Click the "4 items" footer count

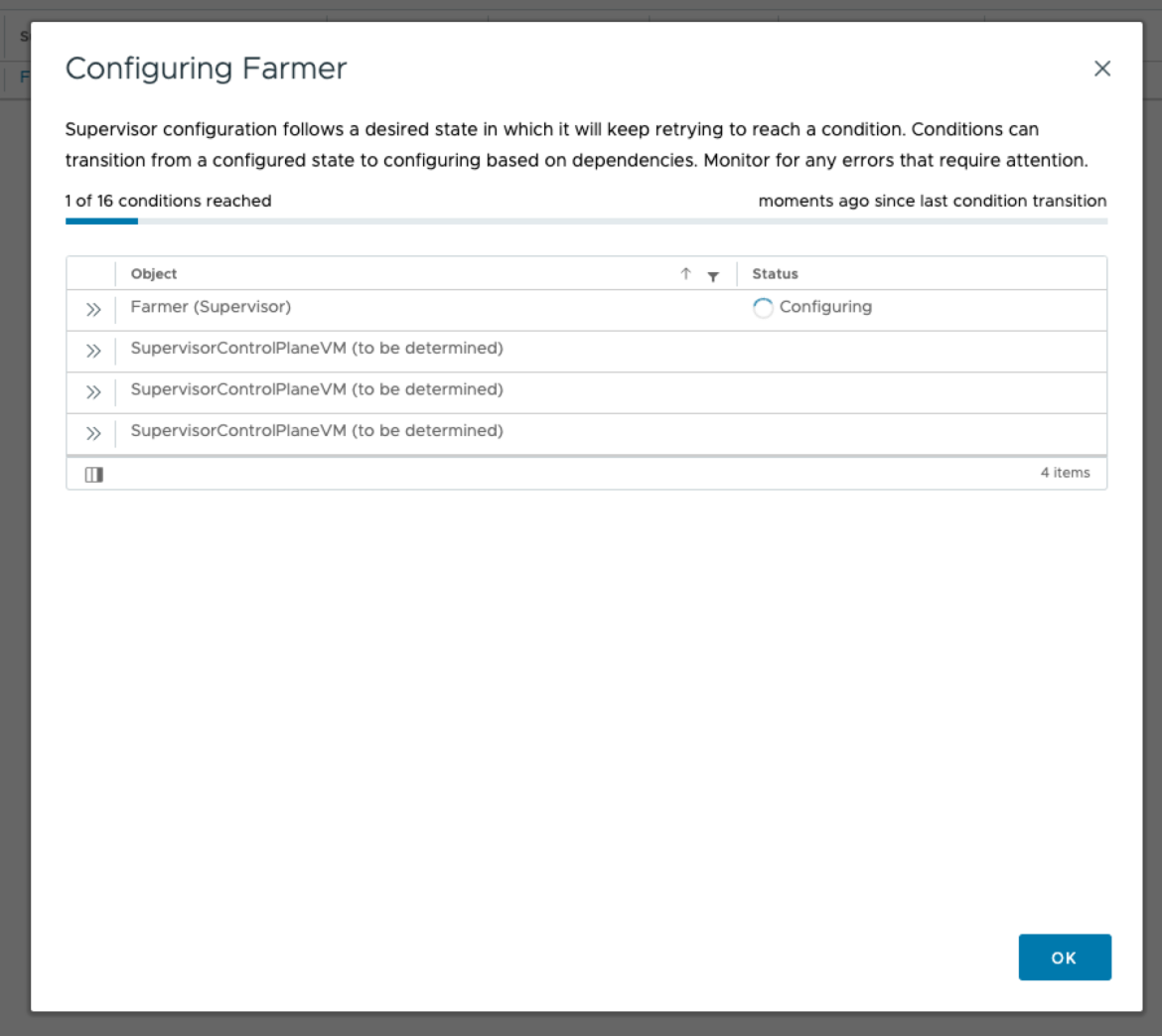(x=1065, y=473)
